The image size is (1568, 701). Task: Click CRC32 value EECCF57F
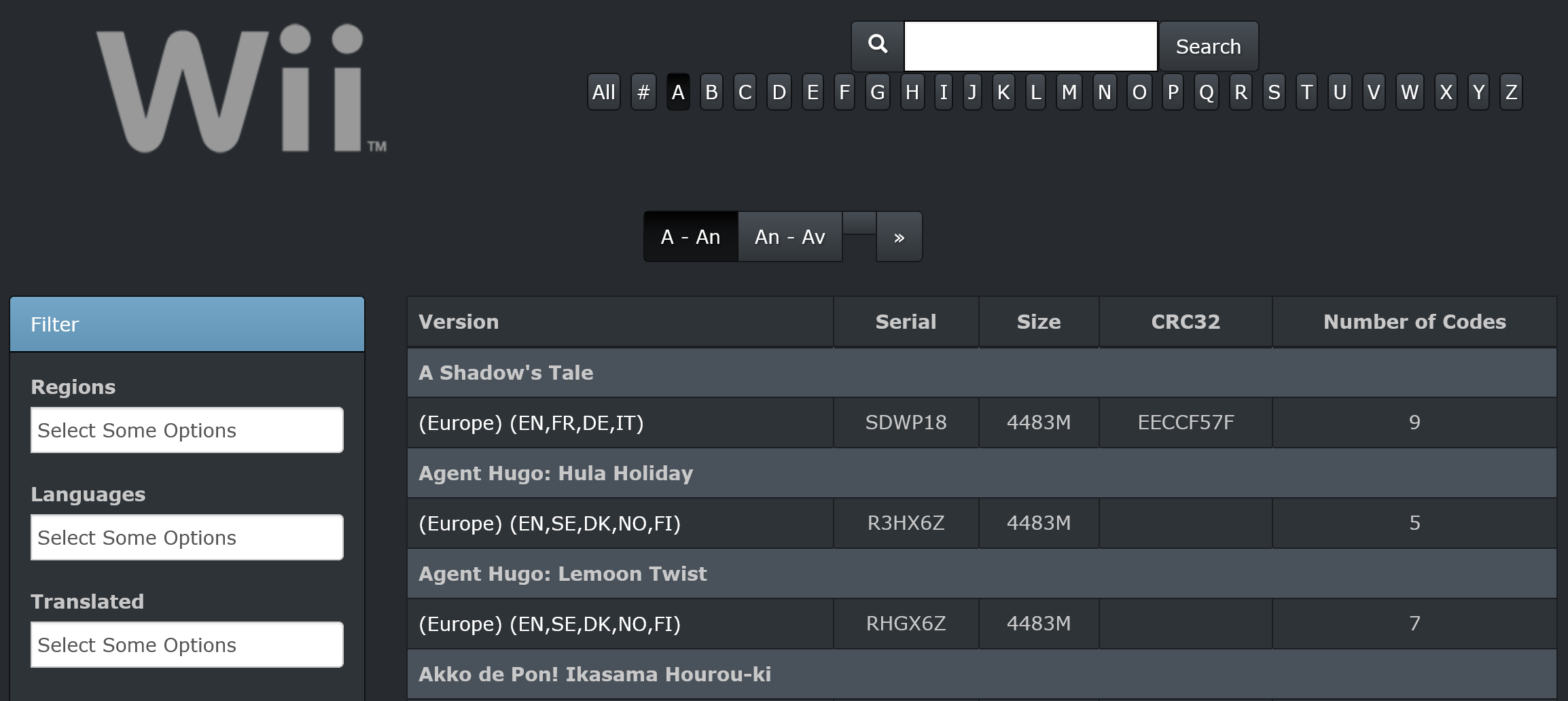click(1186, 423)
